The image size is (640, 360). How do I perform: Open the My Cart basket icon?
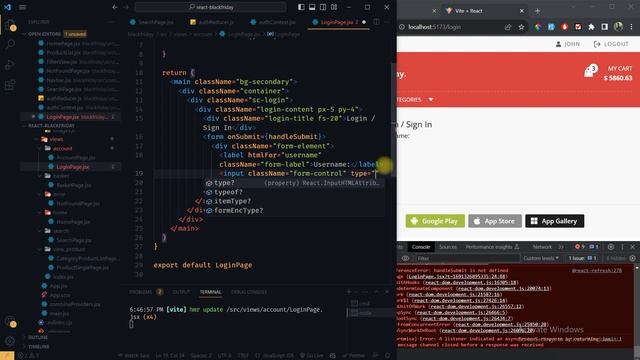590,71
